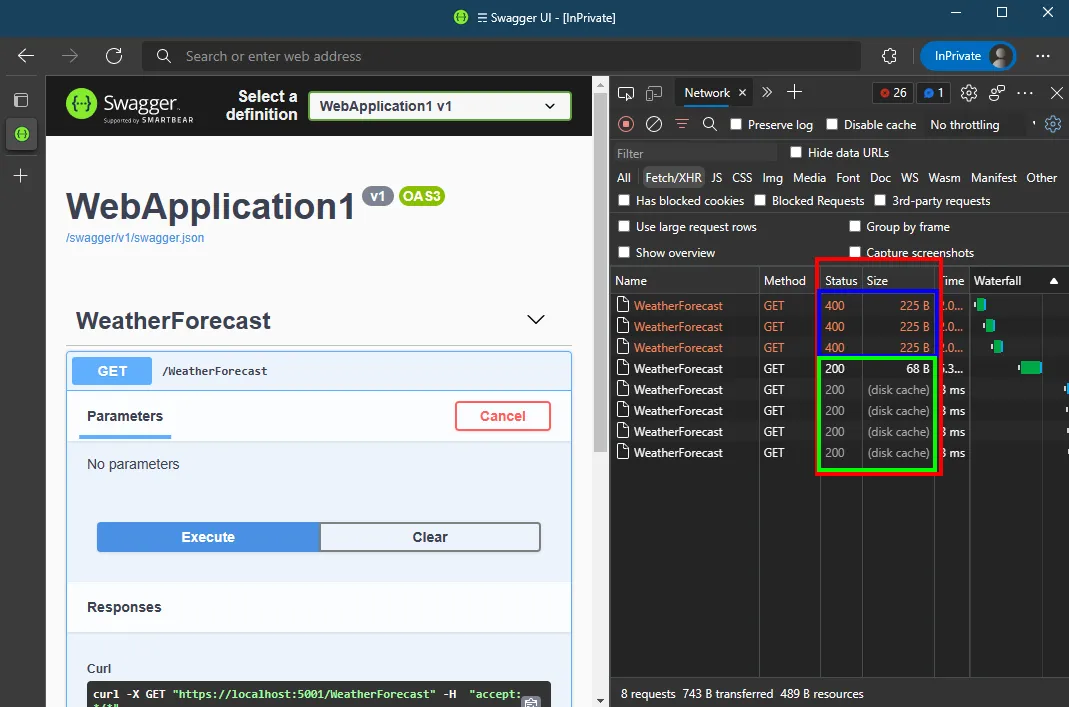
Task: Select the Swagger UI vertical tab icon
Action: click(21, 134)
